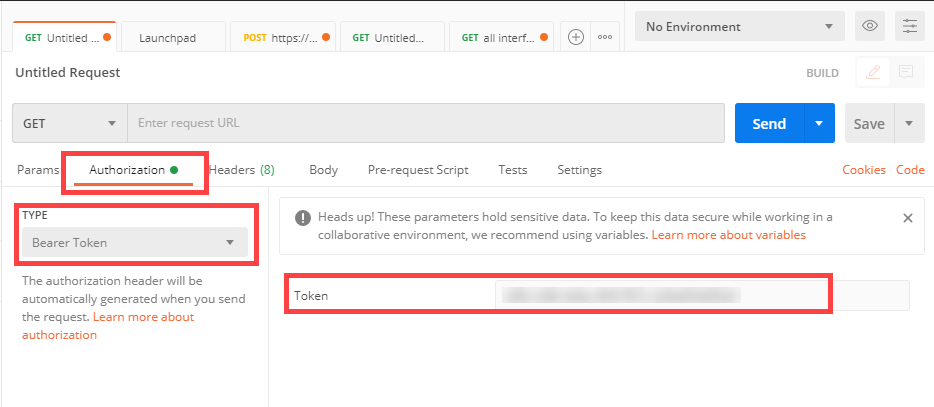Click the Untitled Request title
This screenshot has height=407, width=934.
[x=68, y=73]
